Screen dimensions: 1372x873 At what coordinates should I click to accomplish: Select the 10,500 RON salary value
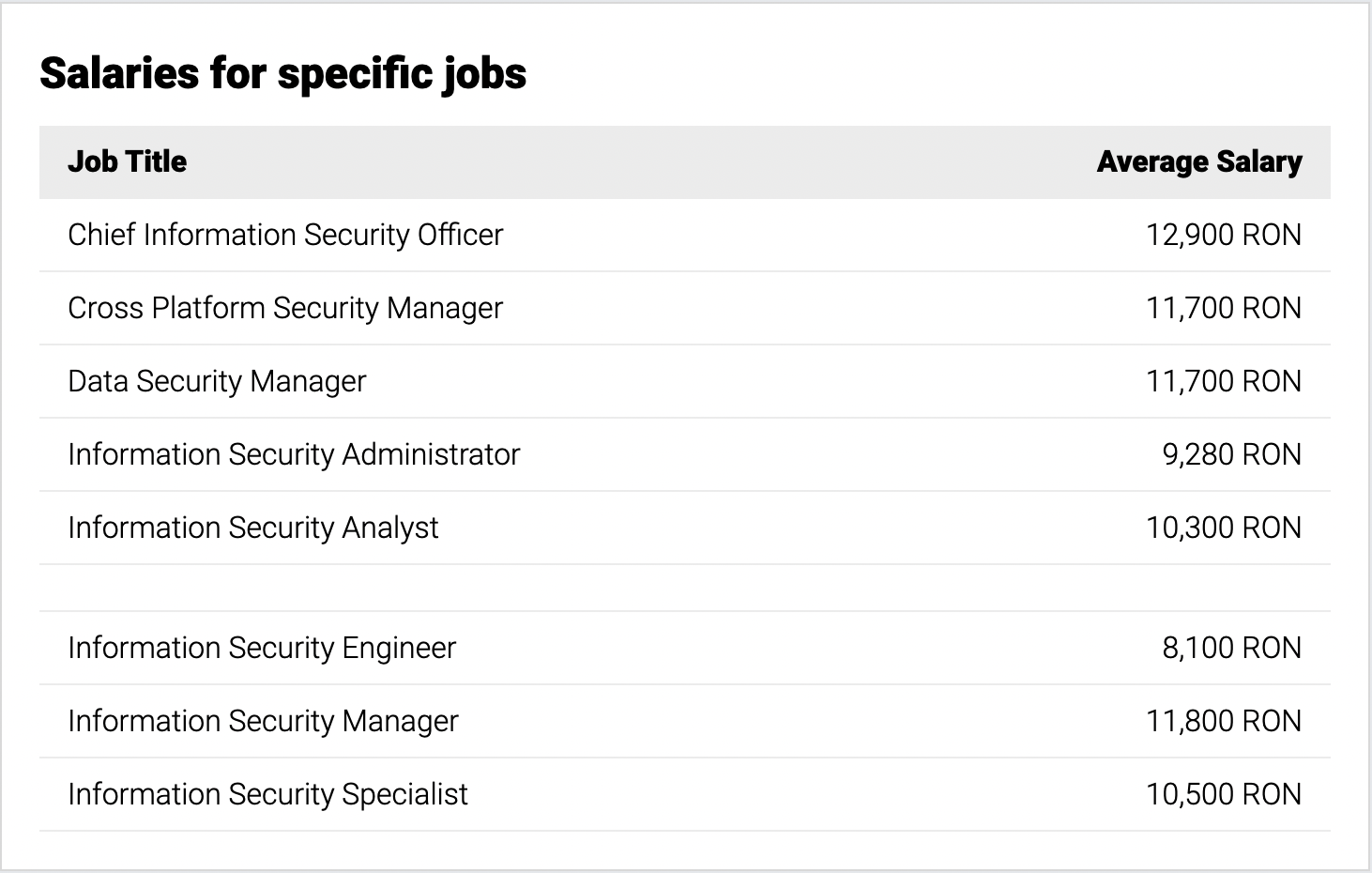click(1224, 794)
